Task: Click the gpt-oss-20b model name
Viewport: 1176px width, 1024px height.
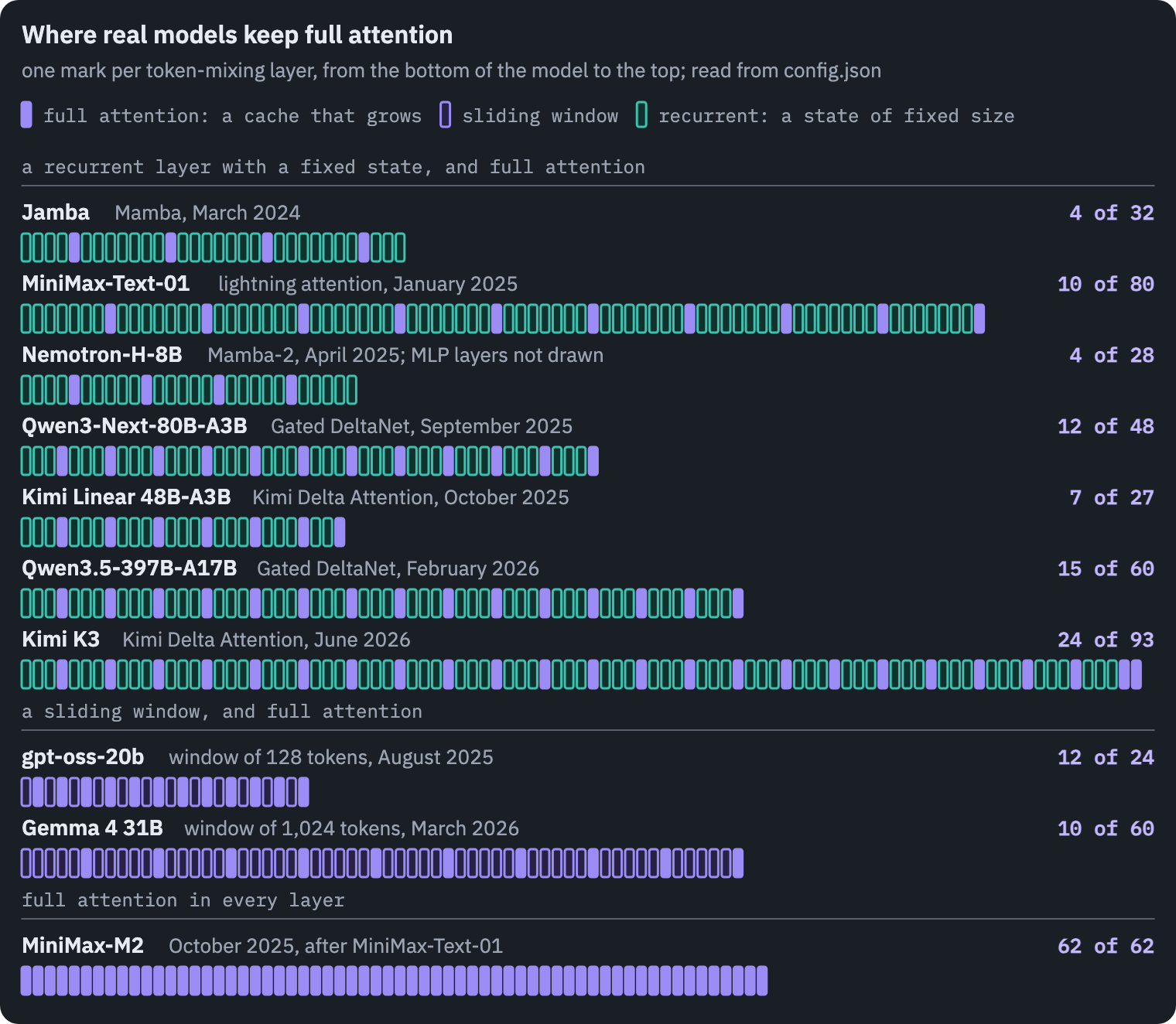Action: [83, 757]
